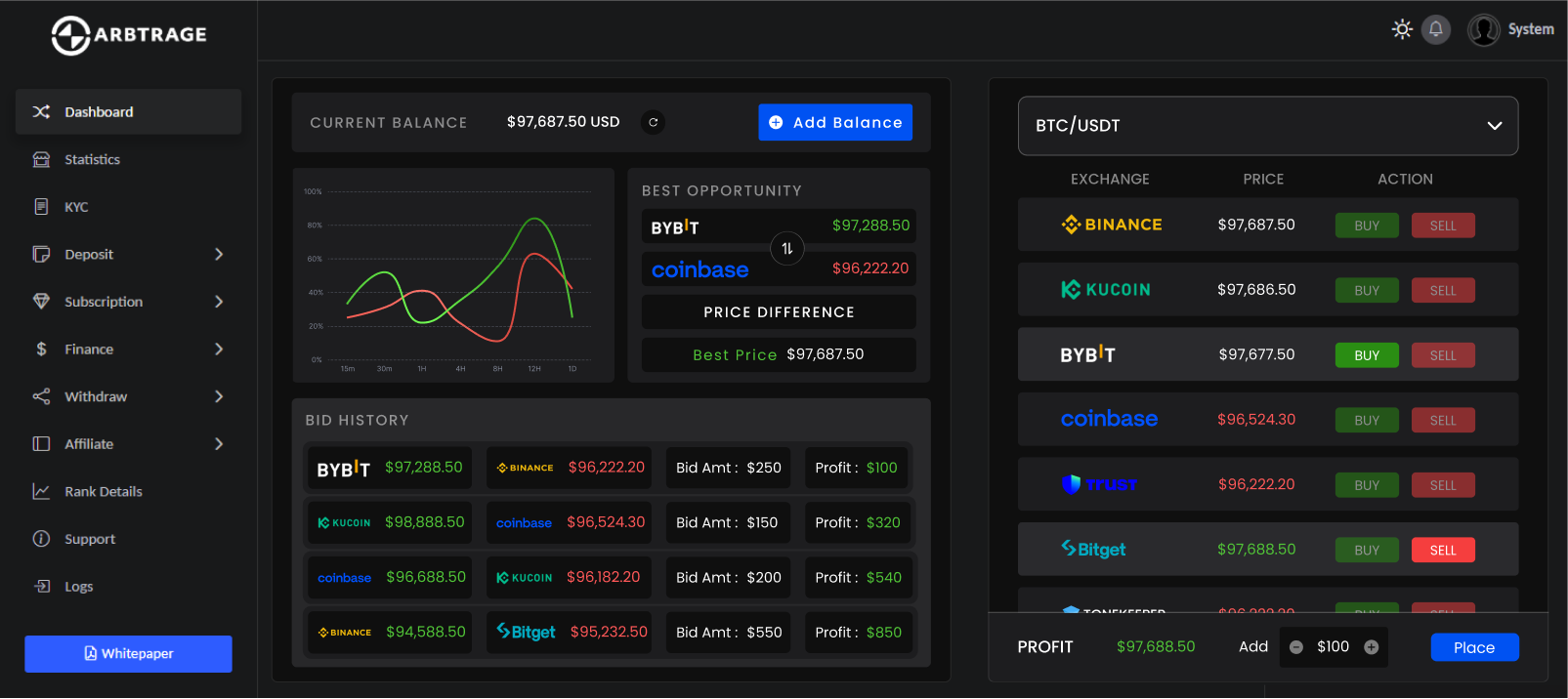Open the Statistics page

coord(92,160)
